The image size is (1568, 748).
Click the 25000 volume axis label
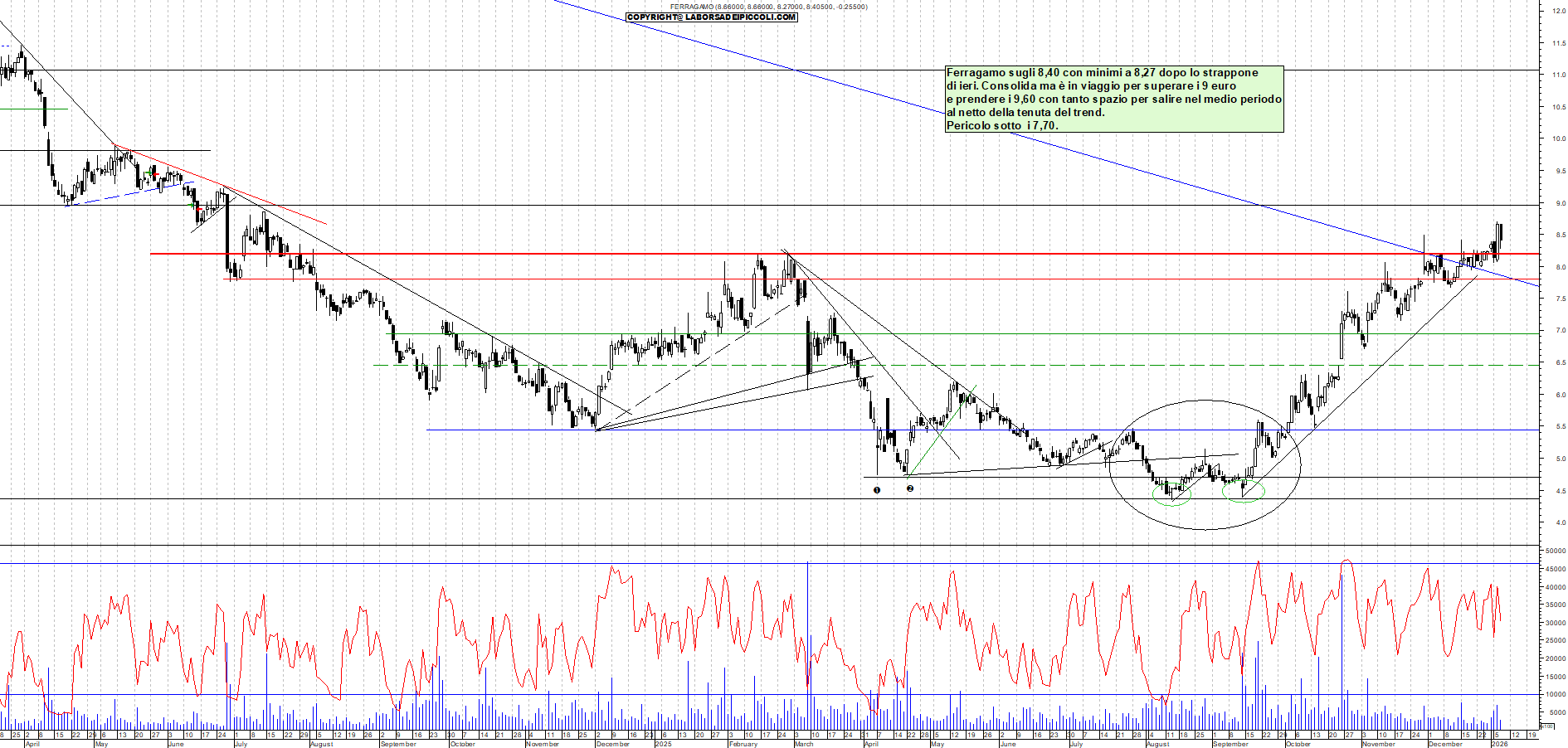coord(1555,641)
